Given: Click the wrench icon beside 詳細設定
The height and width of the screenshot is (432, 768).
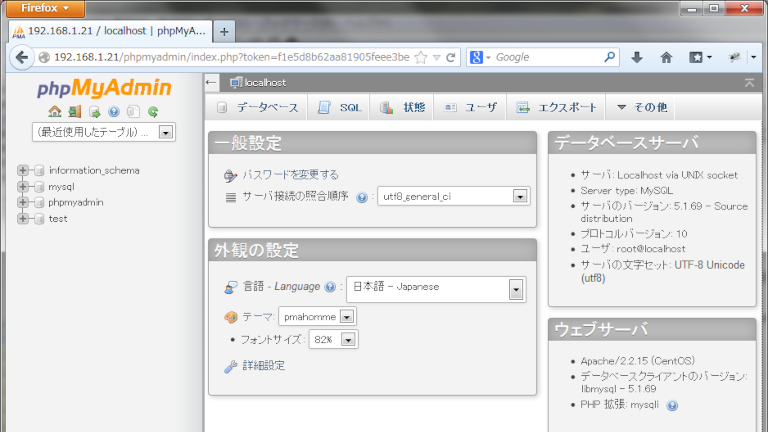Looking at the screenshot, I should click(x=231, y=366).
